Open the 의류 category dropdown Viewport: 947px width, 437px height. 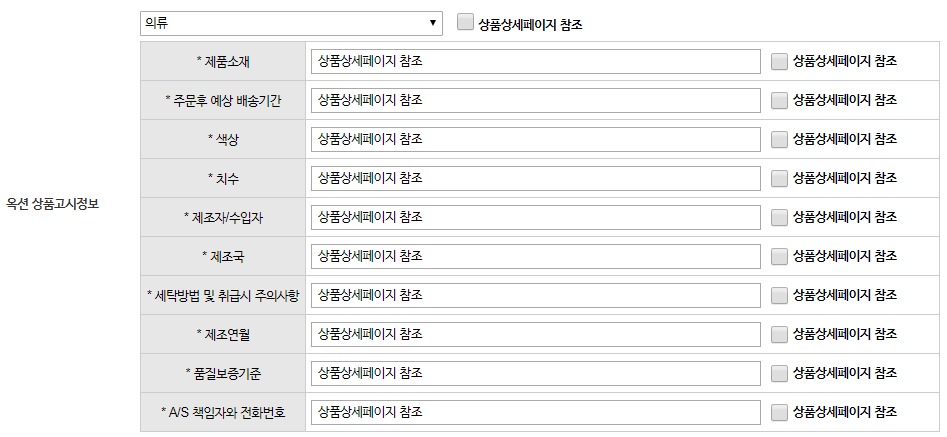point(291,24)
